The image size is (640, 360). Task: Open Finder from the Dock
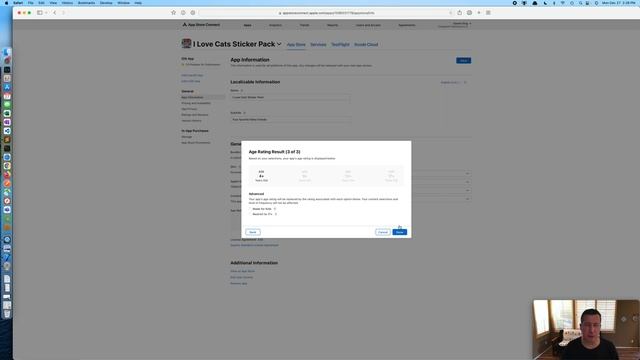pyautogui.click(x=7, y=52)
